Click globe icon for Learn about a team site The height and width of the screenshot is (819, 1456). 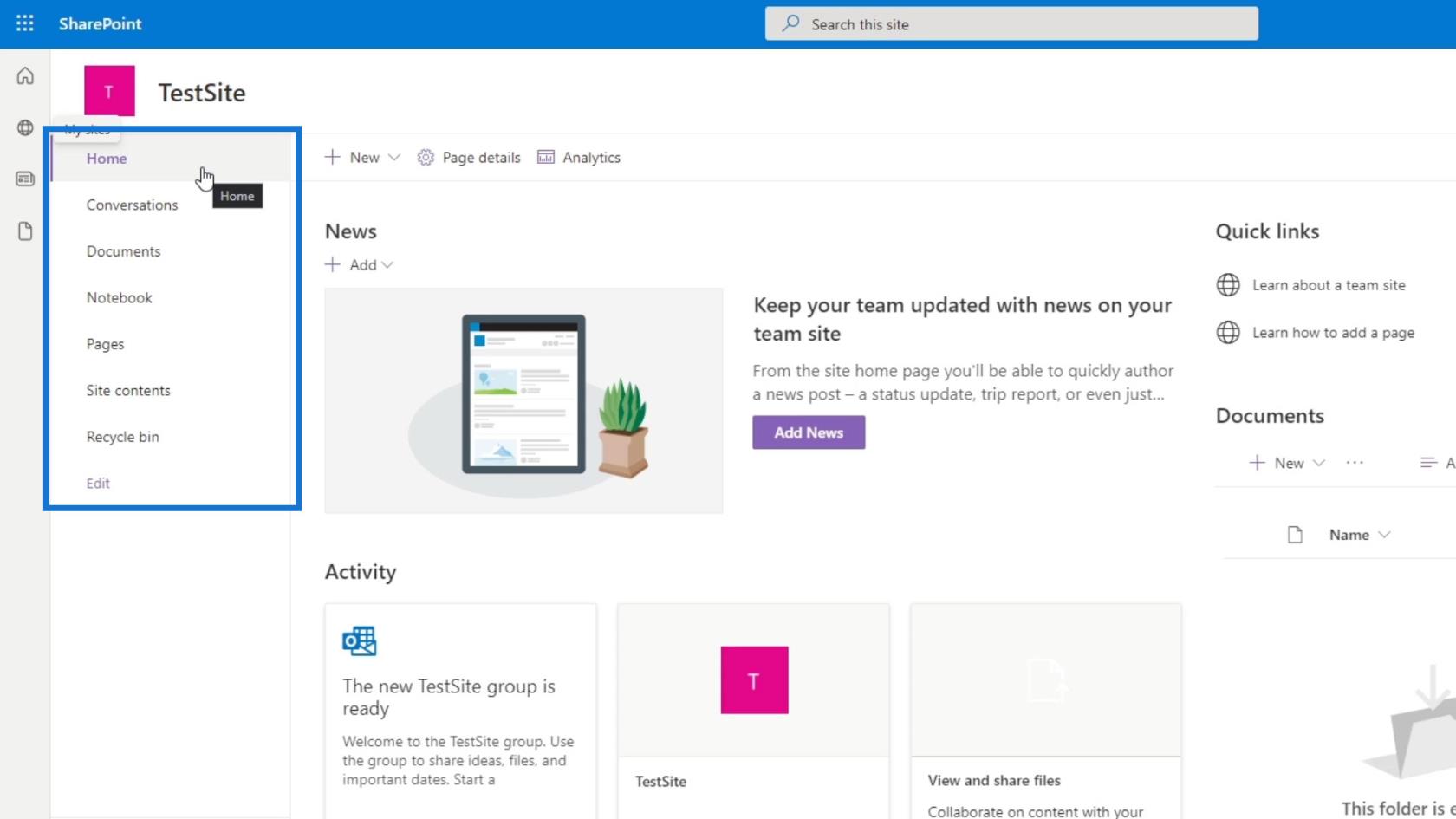click(1228, 284)
